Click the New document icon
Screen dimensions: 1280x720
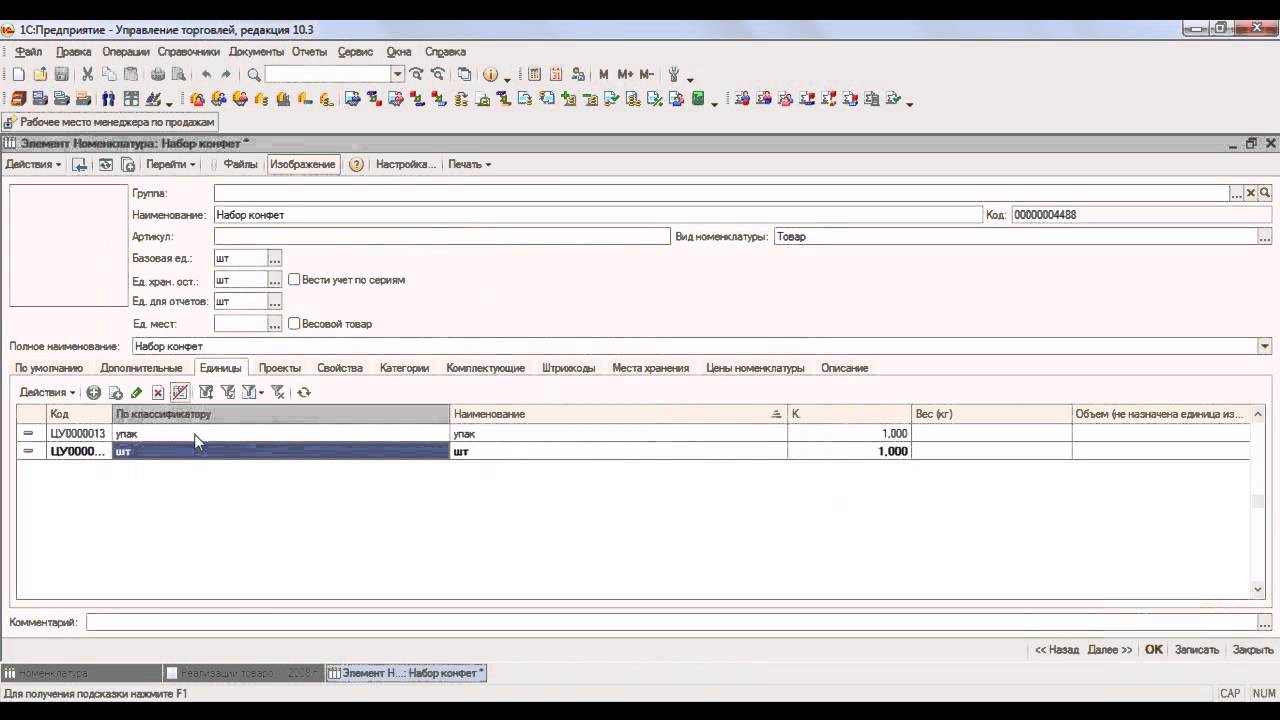[x=18, y=75]
